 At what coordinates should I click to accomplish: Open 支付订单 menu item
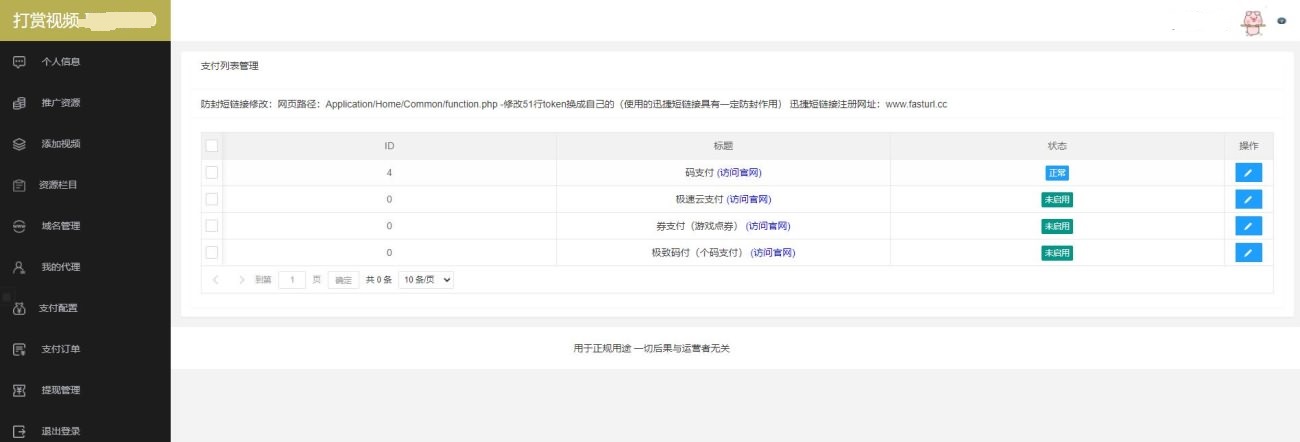(85, 349)
